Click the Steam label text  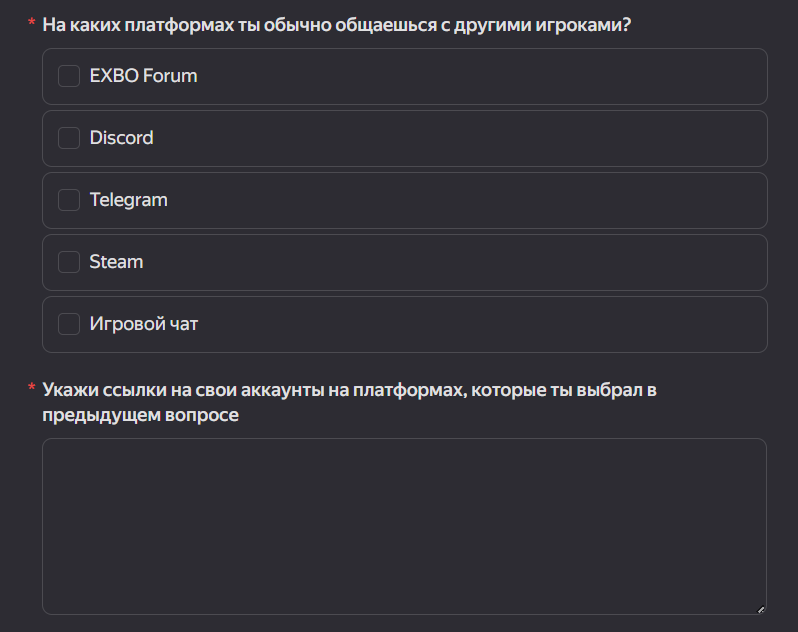117,262
